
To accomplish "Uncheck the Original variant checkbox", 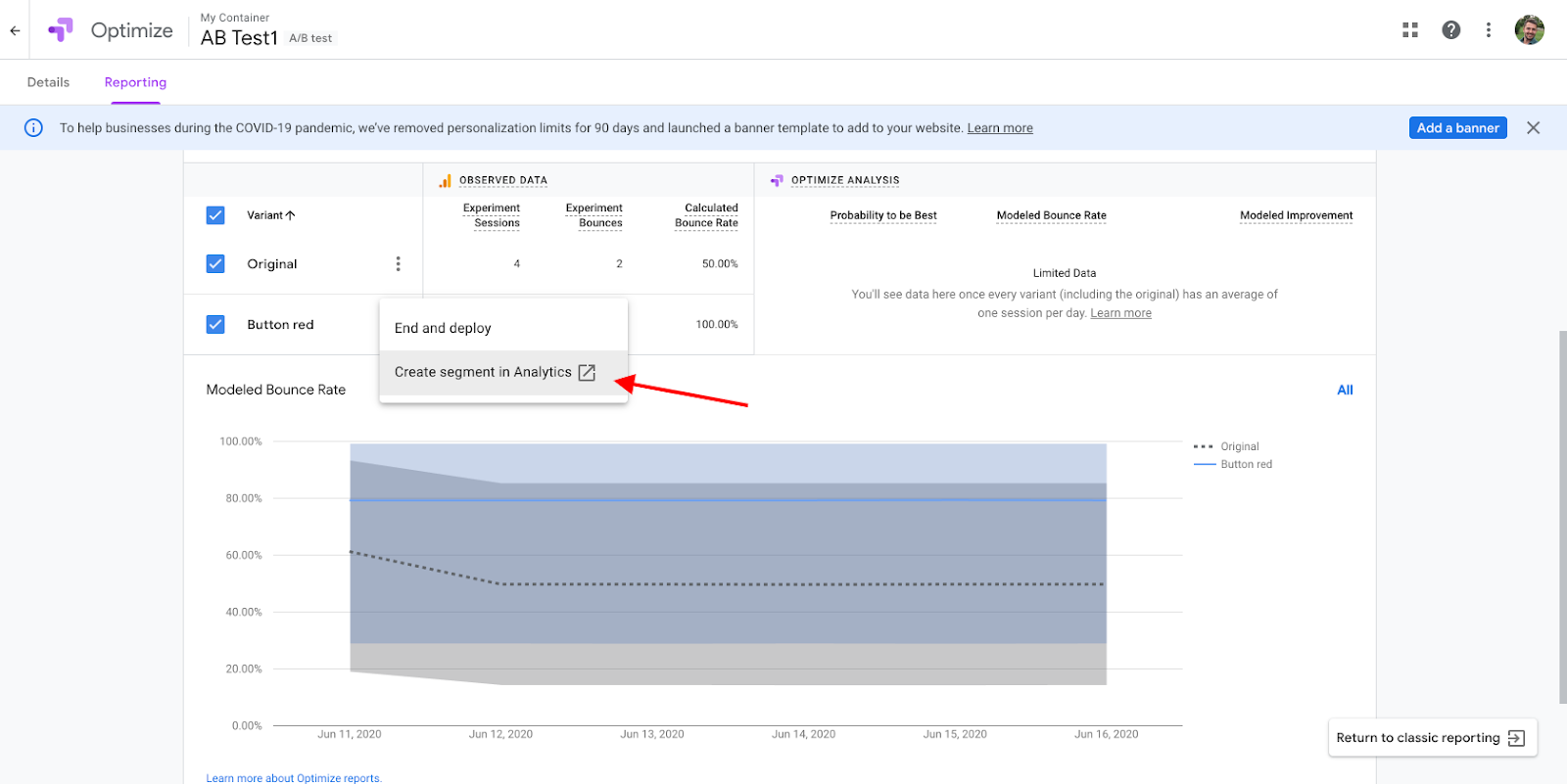I will tap(215, 264).
